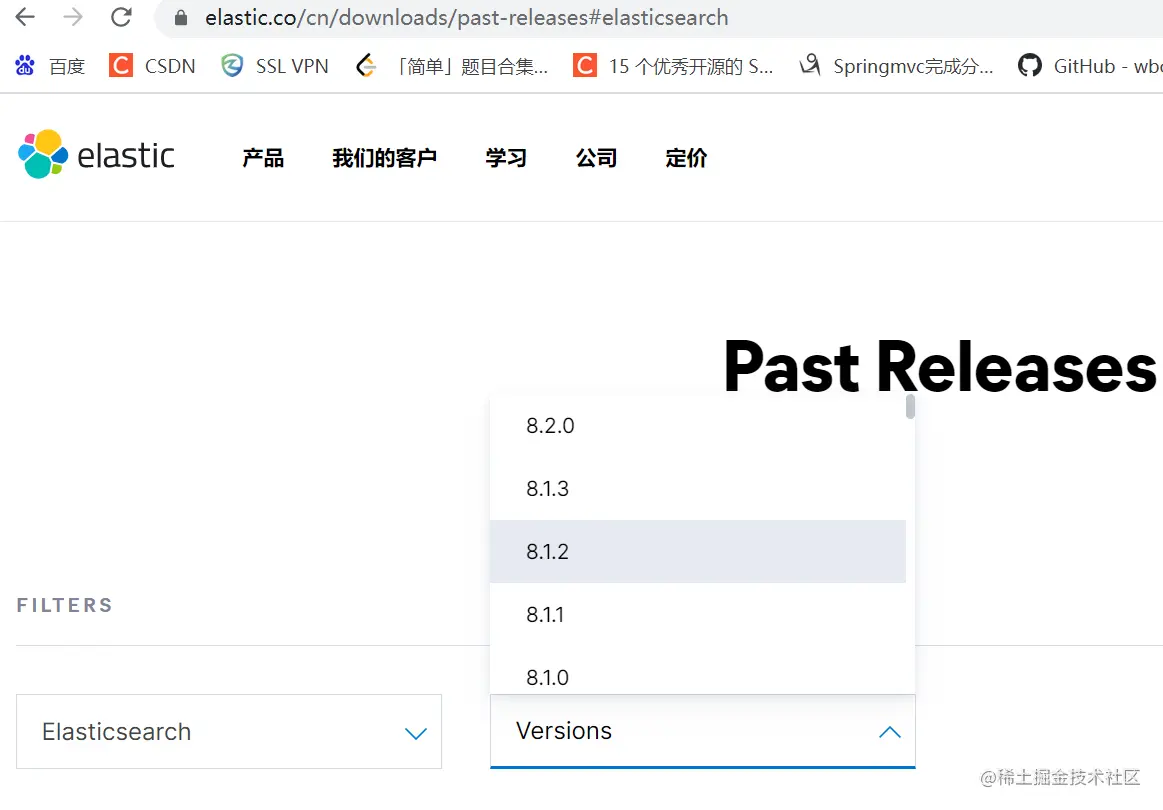Image resolution: width=1163 pixels, height=810 pixels.
Task: Select version 8.1.3 from list
Action: pos(698,489)
